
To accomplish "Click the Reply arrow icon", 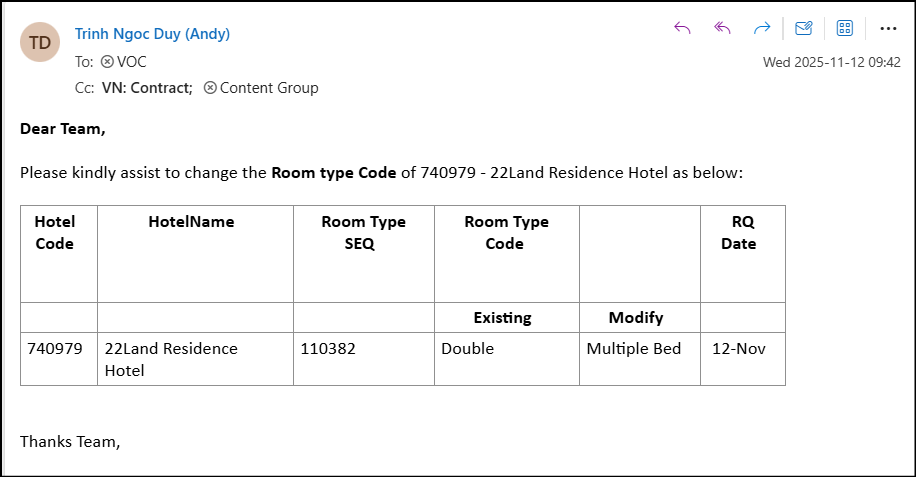I will pos(683,28).
